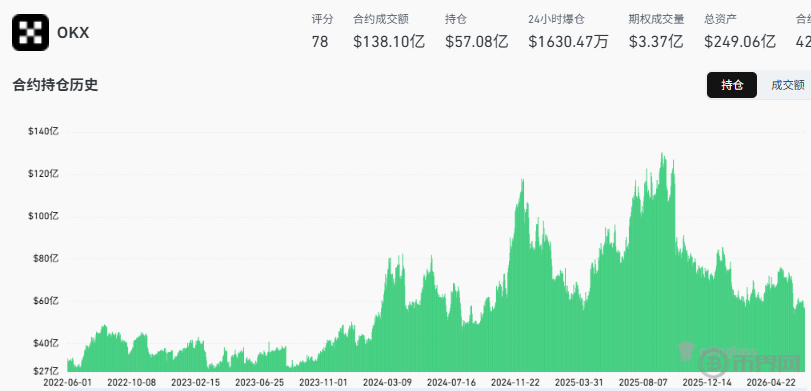Viewport: 811px width, 391px height.
Task: Switch to the 成交额 tab
Action: tap(787, 85)
